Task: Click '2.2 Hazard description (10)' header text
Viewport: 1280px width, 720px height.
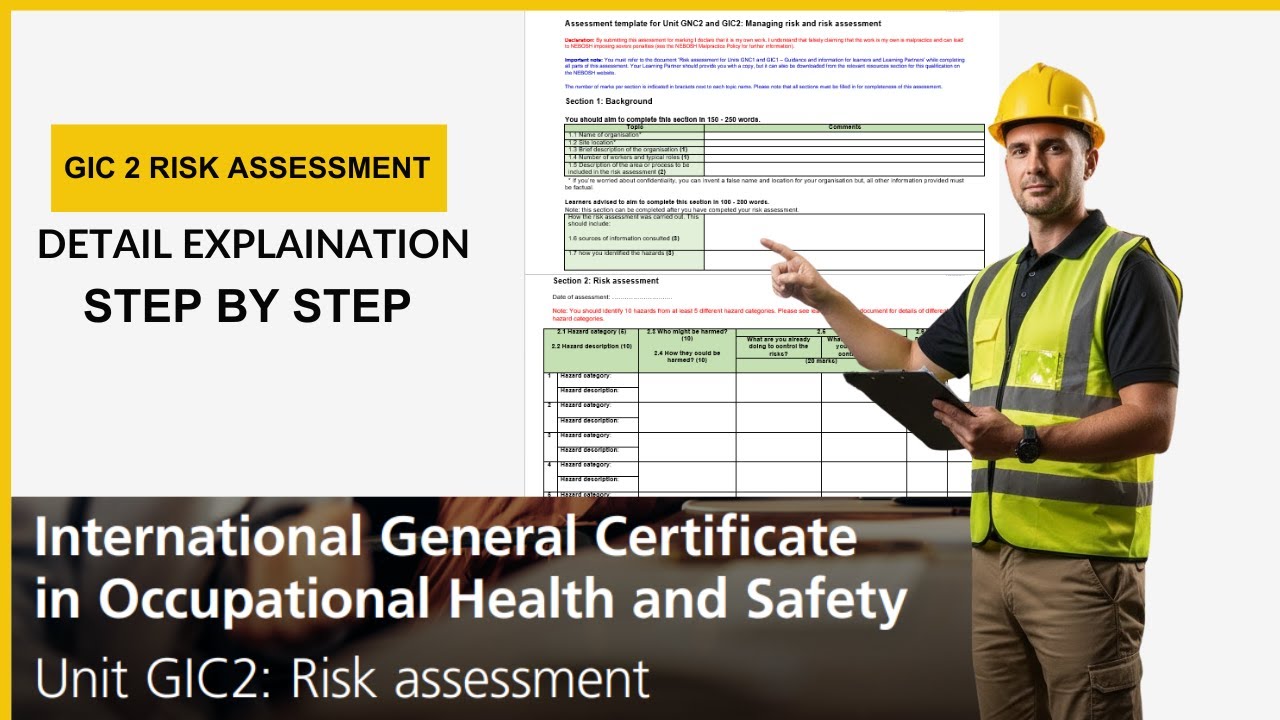Action: click(592, 346)
